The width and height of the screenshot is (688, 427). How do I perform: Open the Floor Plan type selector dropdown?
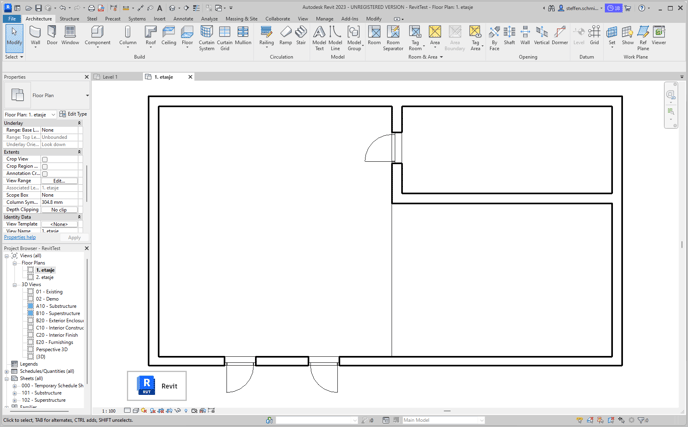87,95
